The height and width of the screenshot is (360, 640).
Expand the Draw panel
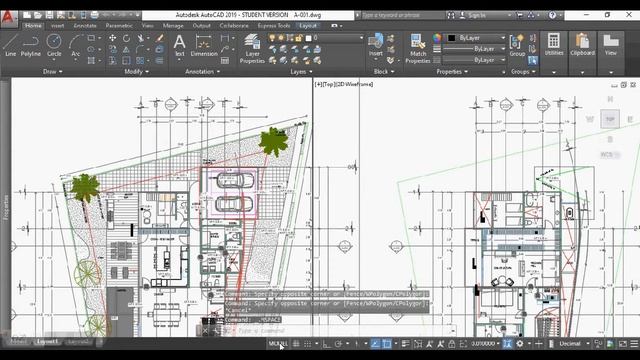coord(53,71)
